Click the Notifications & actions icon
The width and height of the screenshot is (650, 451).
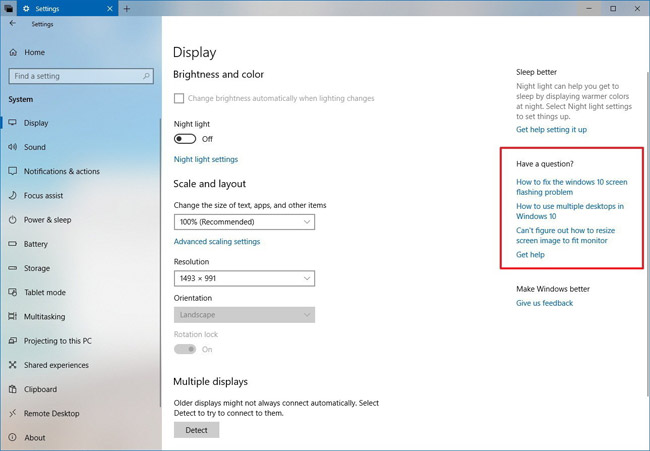(x=13, y=171)
